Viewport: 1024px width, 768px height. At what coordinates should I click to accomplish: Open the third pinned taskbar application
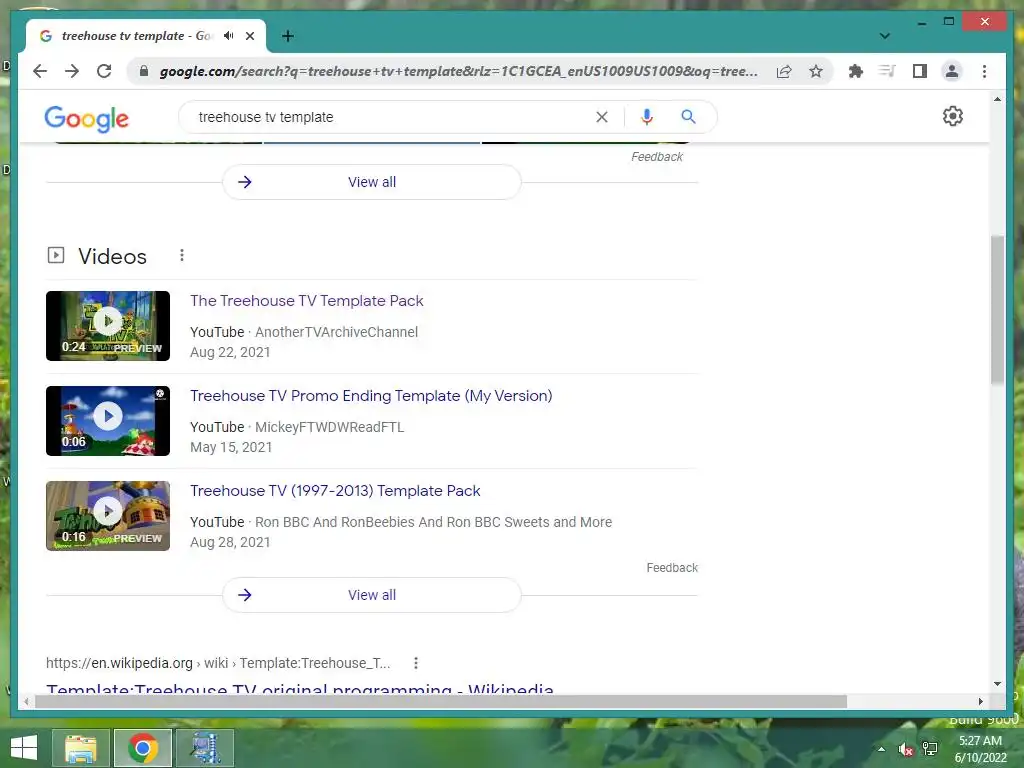[x=205, y=748]
